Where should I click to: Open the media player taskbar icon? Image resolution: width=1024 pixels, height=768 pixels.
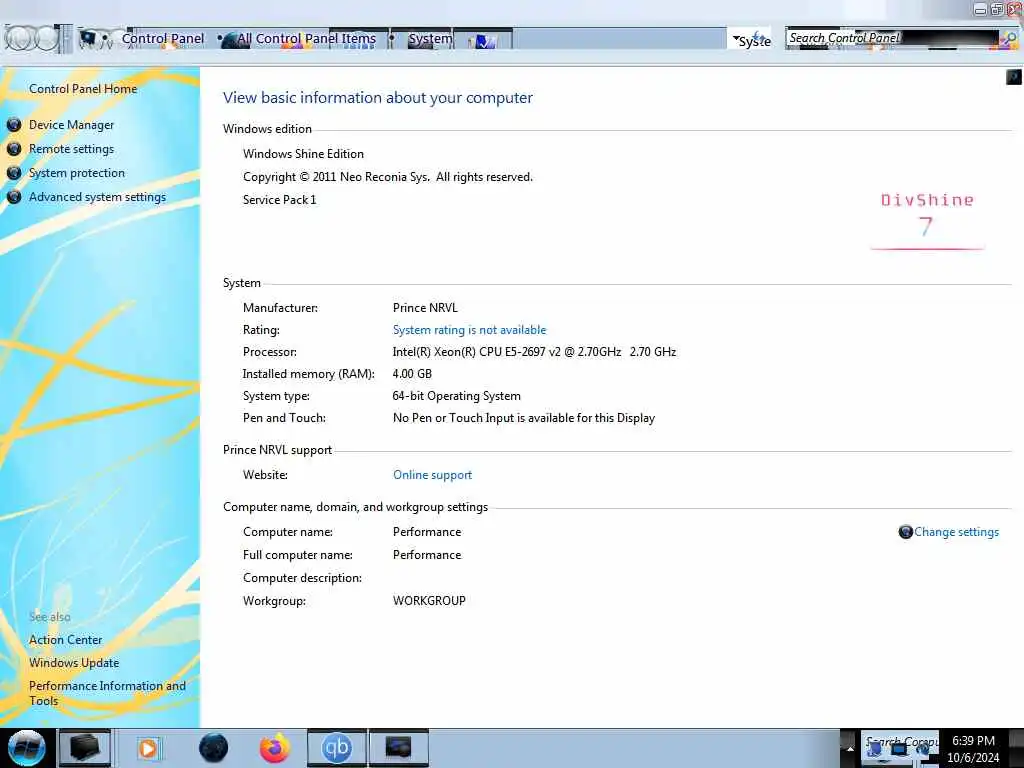click(148, 748)
